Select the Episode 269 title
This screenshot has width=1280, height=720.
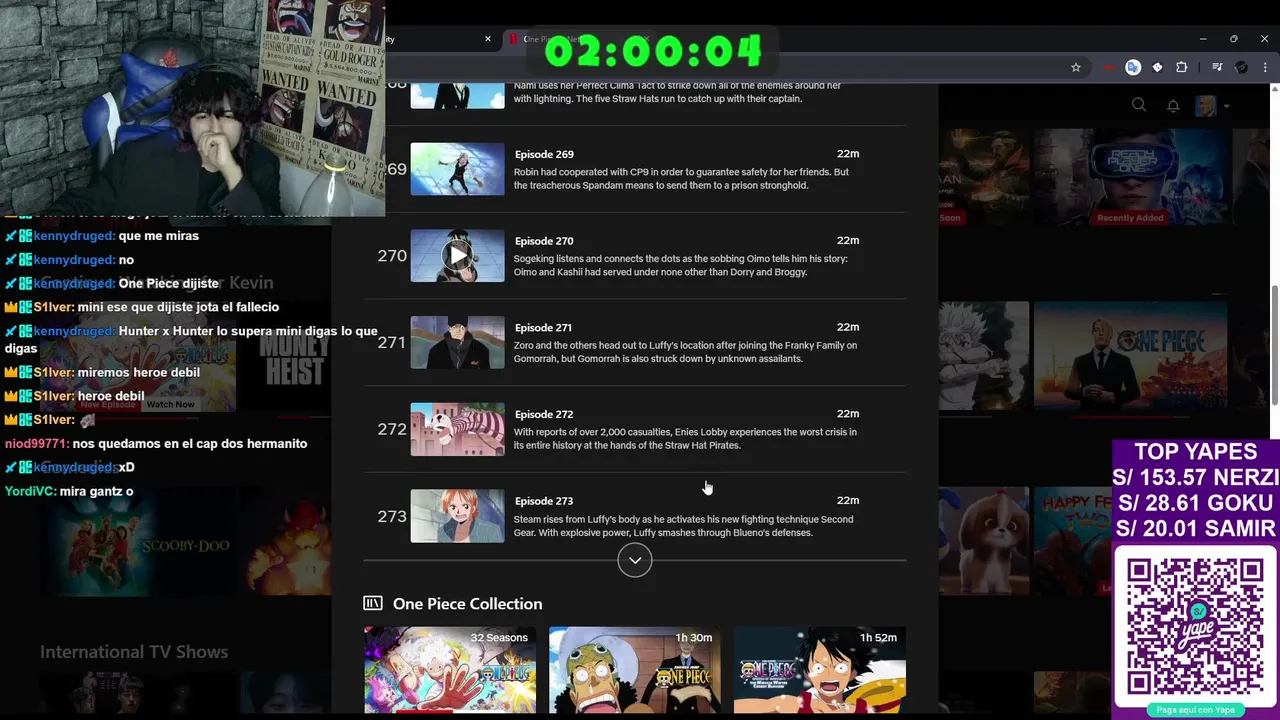[x=544, y=154]
